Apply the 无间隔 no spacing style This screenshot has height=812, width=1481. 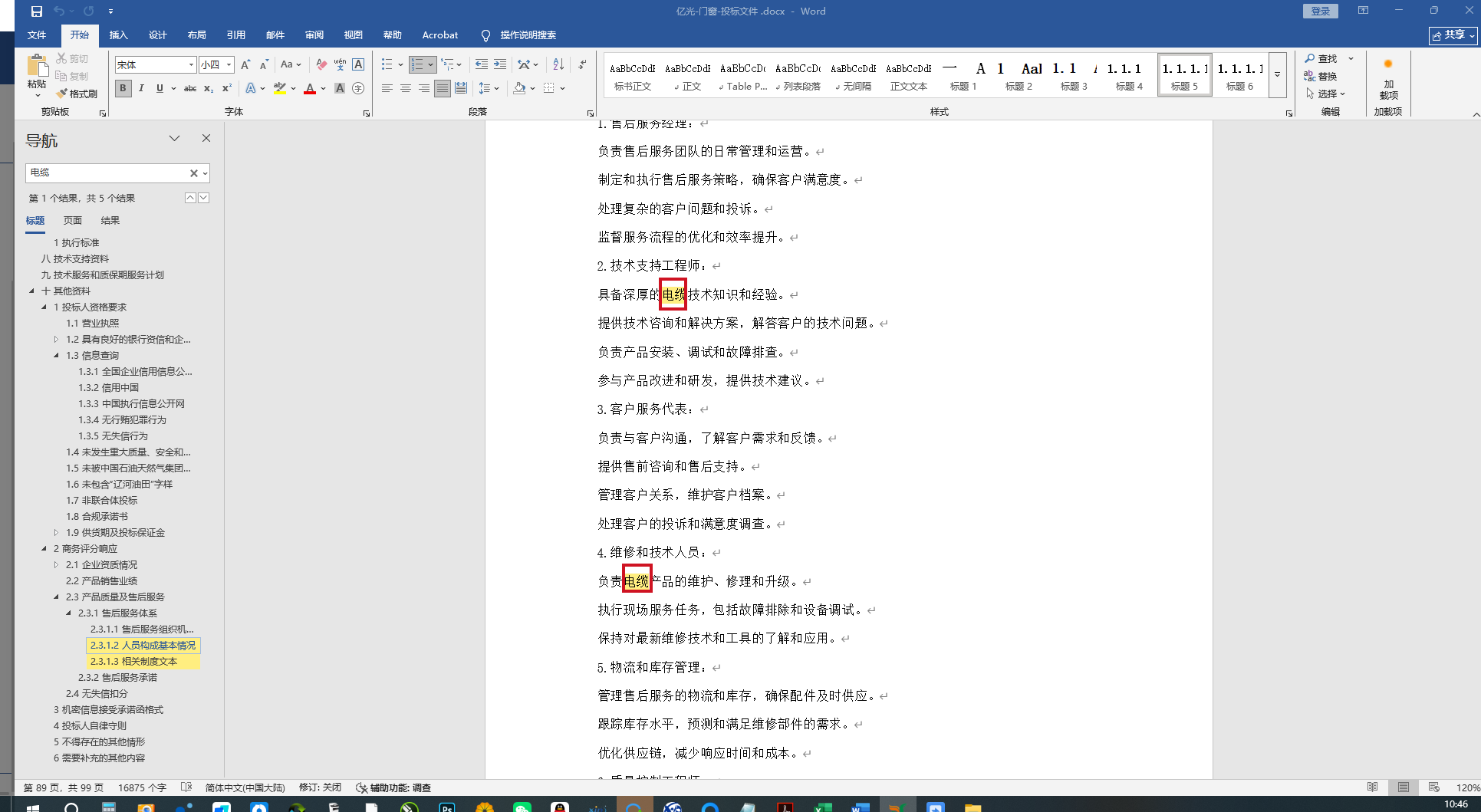tap(853, 75)
